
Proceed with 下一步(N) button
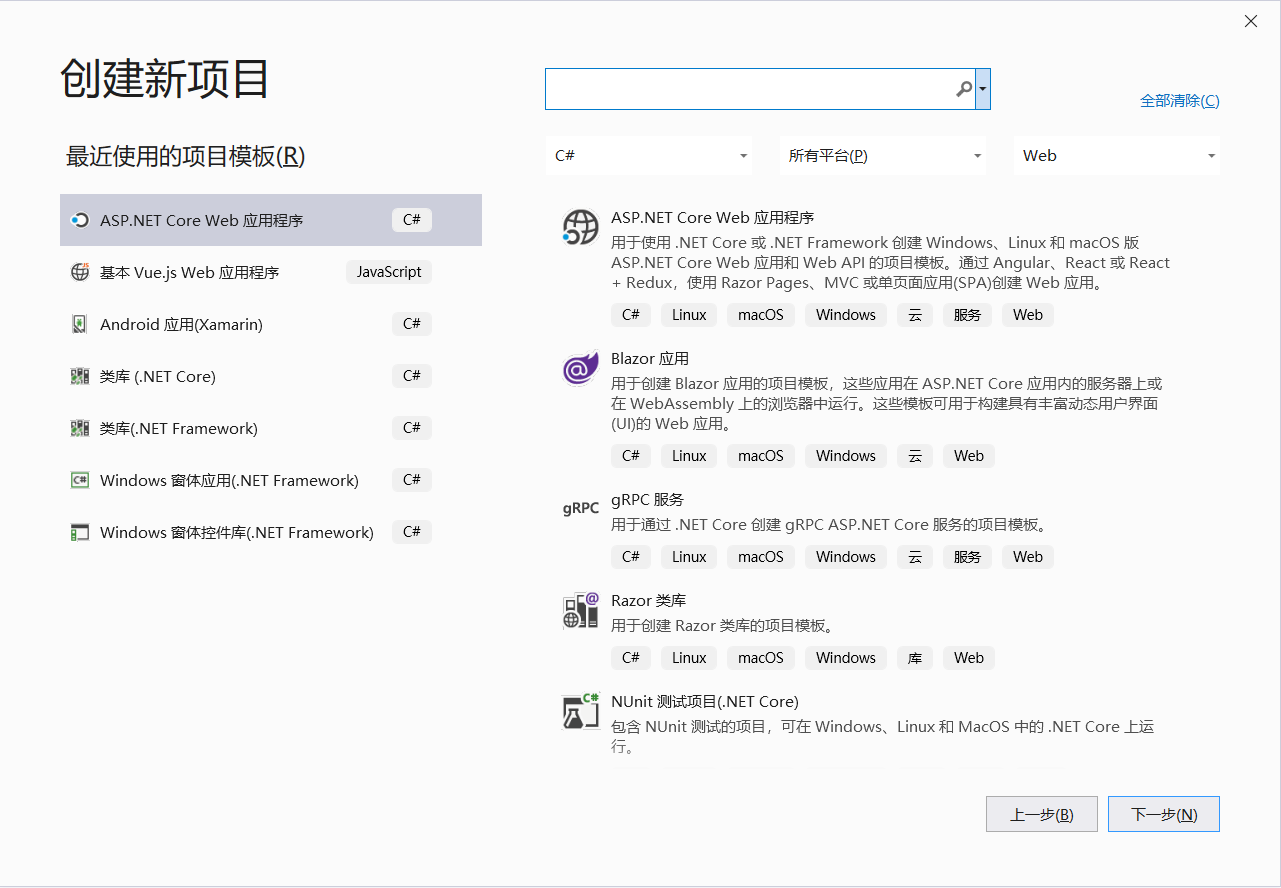[x=1164, y=814]
